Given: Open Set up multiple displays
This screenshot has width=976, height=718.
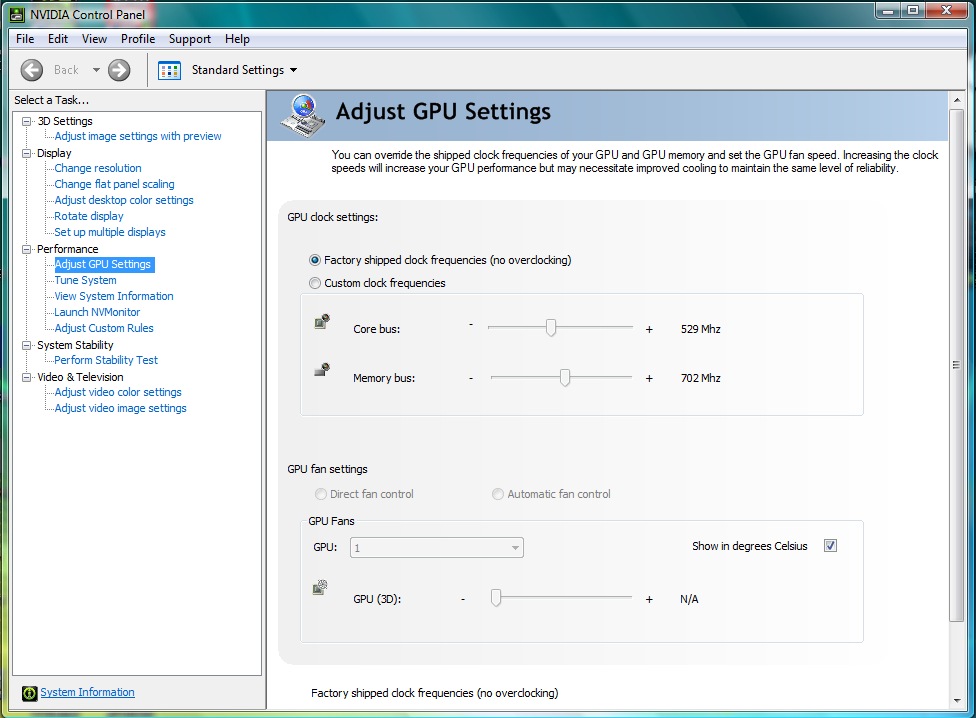Looking at the screenshot, I should pos(110,232).
